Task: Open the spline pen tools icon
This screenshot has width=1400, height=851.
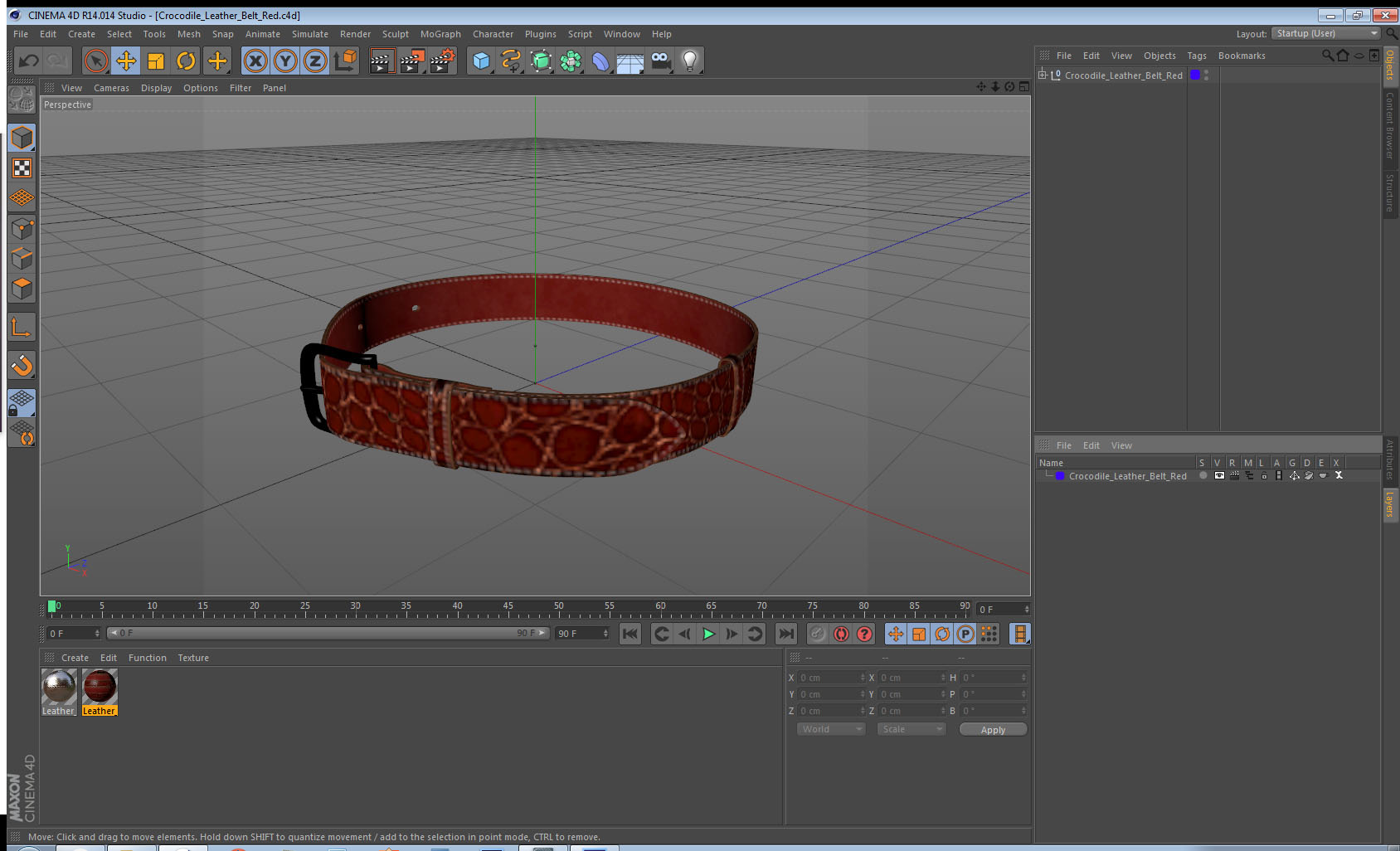Action: click(511, 61)
